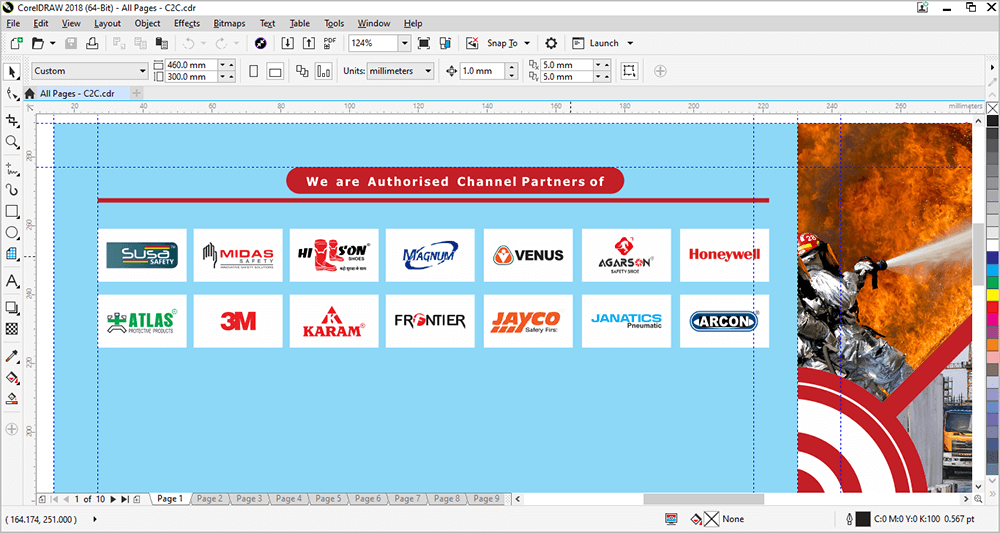Select the Shape edit tool
Image resolution: width=1000 pixels, height=533 pixels.
tap(11, 94)
